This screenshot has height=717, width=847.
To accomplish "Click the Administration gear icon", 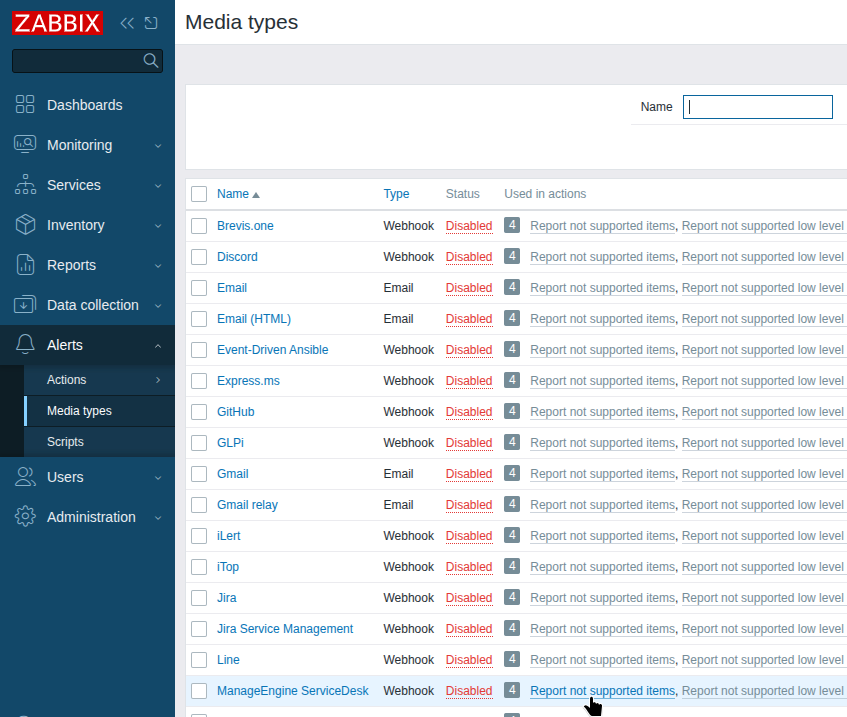I will point(25,516).
